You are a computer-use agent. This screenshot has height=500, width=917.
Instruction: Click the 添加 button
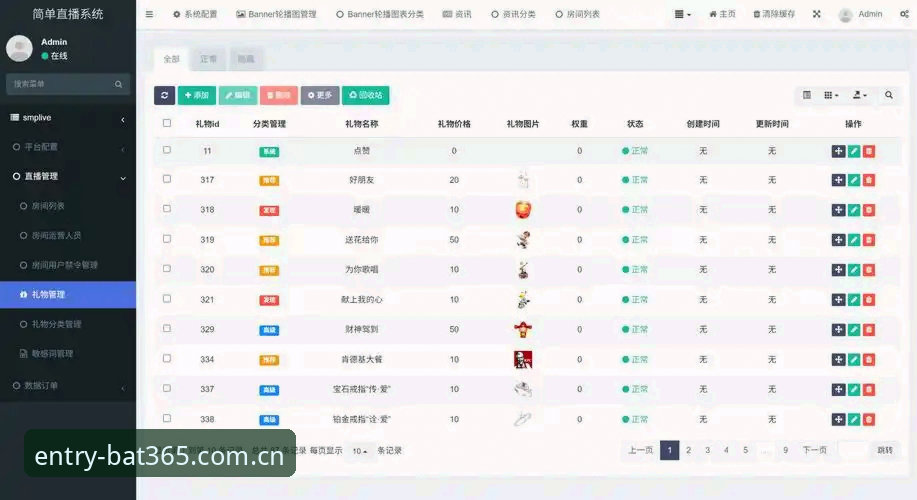196,95
